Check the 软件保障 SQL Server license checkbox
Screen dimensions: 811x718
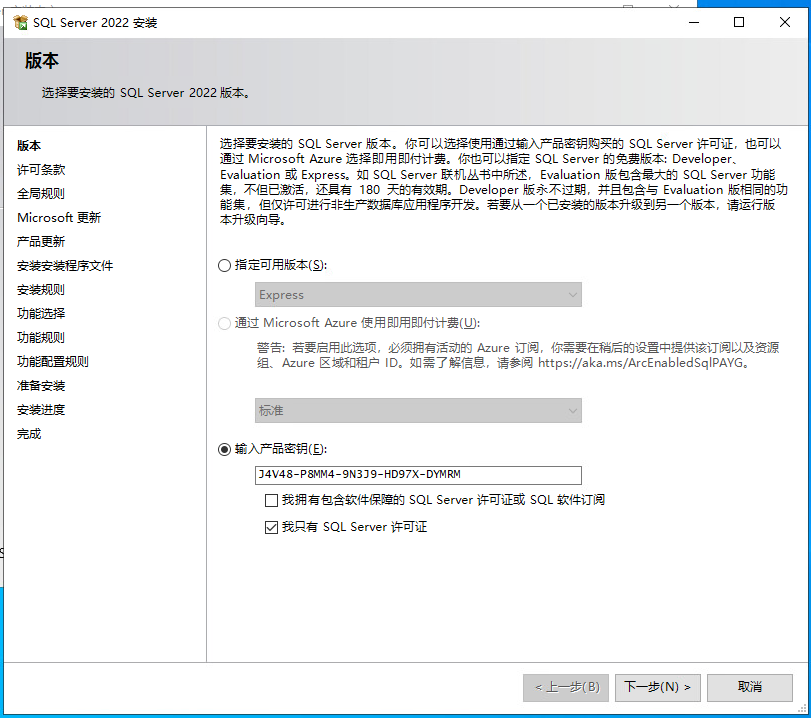(271, 500)
